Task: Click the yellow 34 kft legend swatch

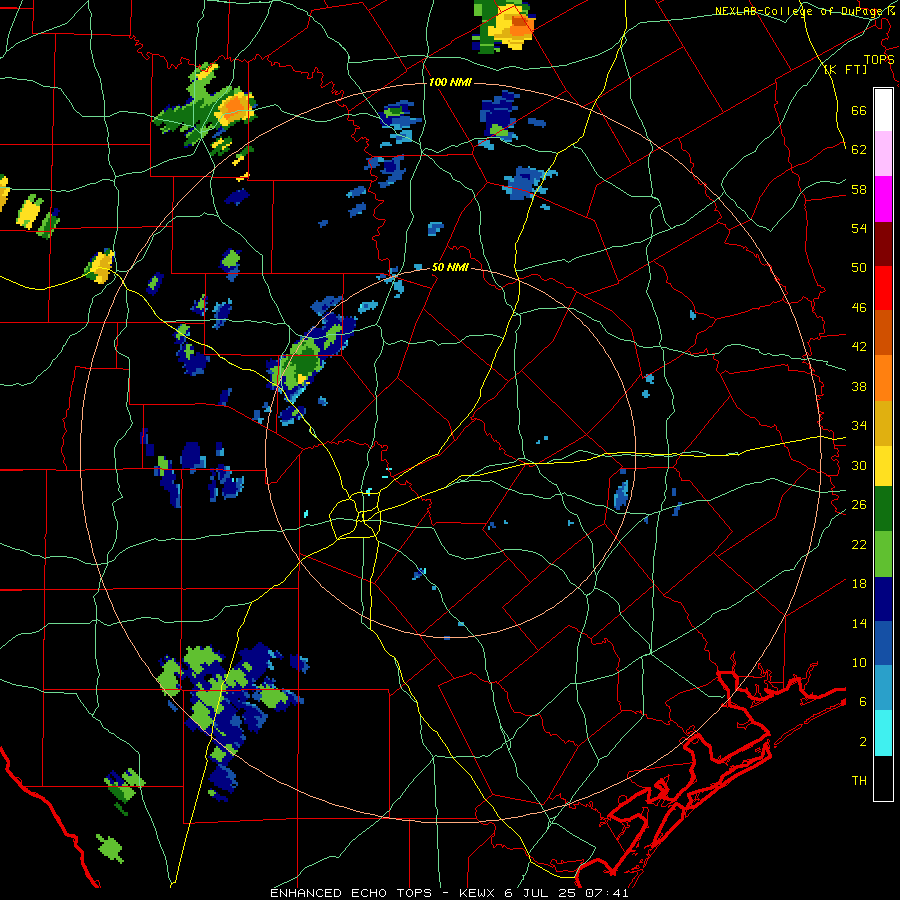Action: pos(883,466)
